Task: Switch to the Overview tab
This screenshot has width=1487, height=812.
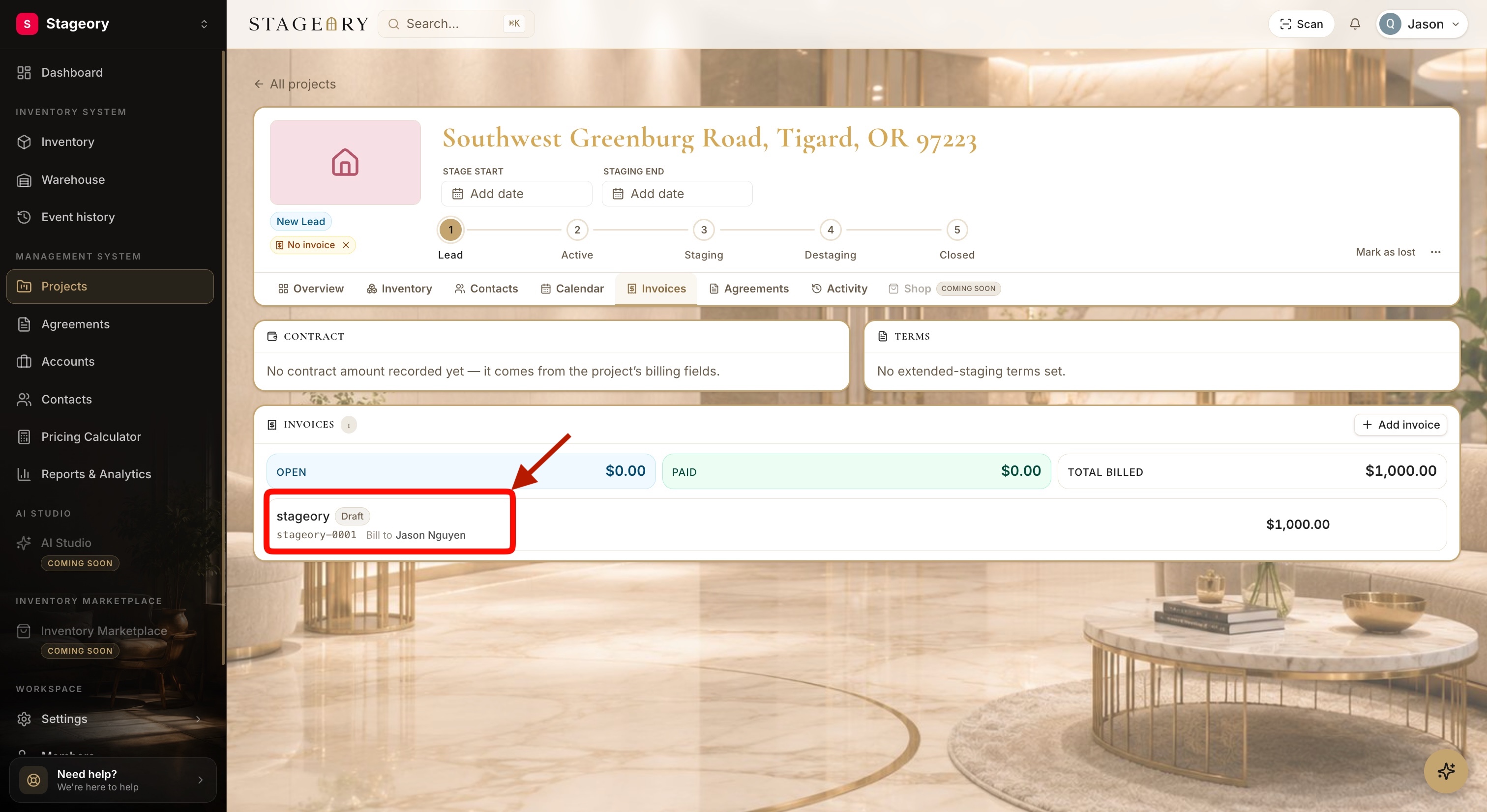Action: click(311, 289)
